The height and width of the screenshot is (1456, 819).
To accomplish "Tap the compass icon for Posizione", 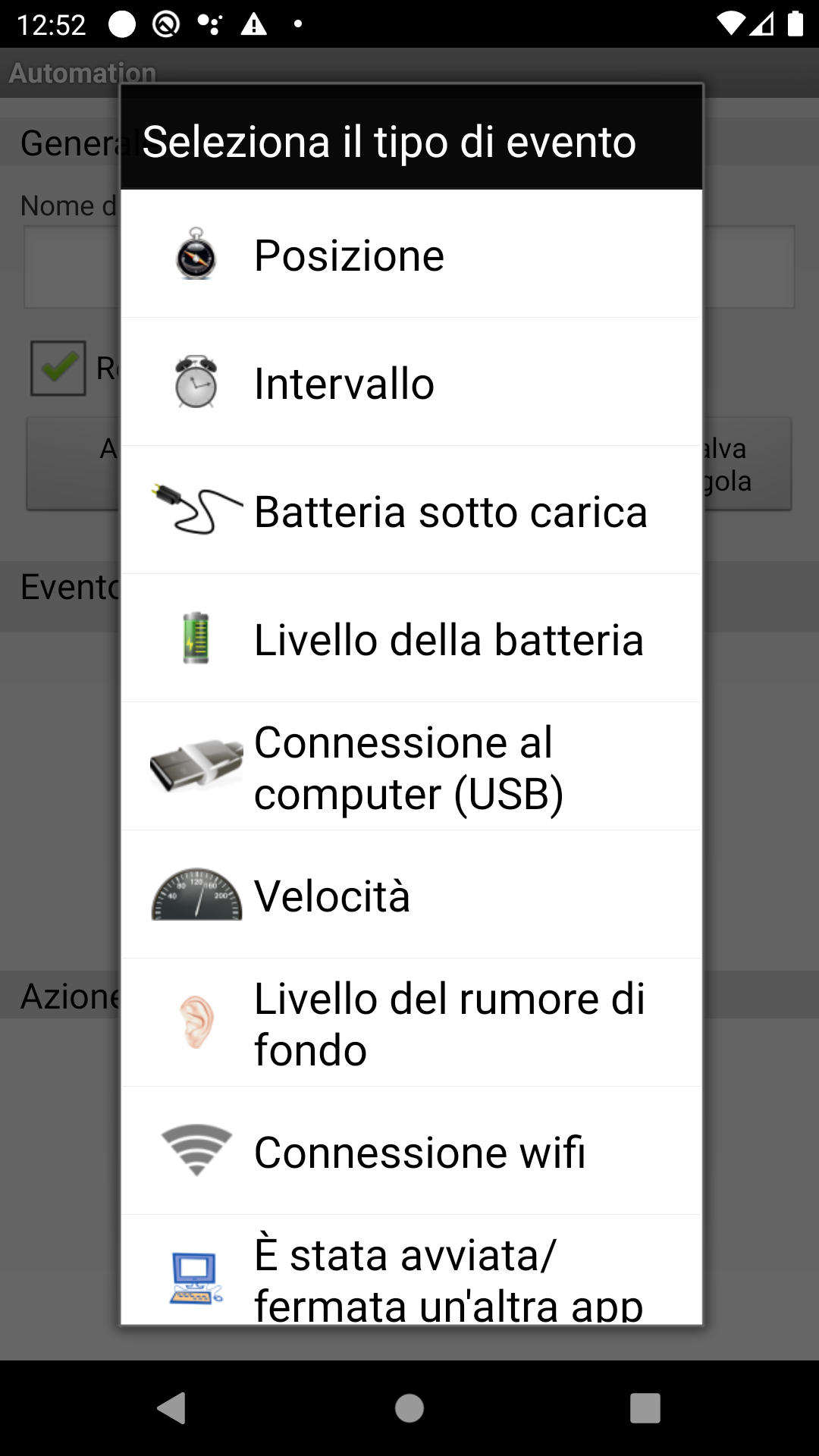I will point(196,254).
